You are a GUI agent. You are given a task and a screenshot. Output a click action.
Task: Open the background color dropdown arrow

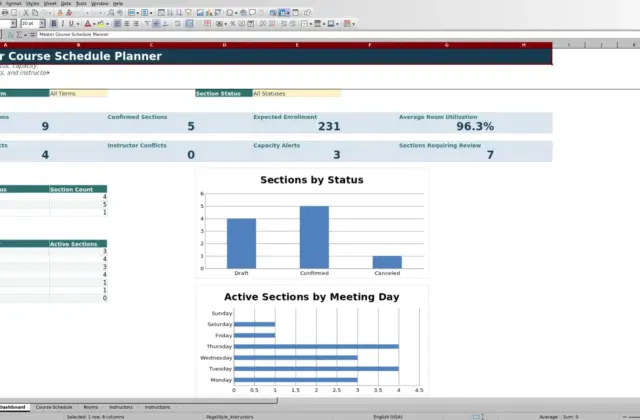click(x=107, y=24)
